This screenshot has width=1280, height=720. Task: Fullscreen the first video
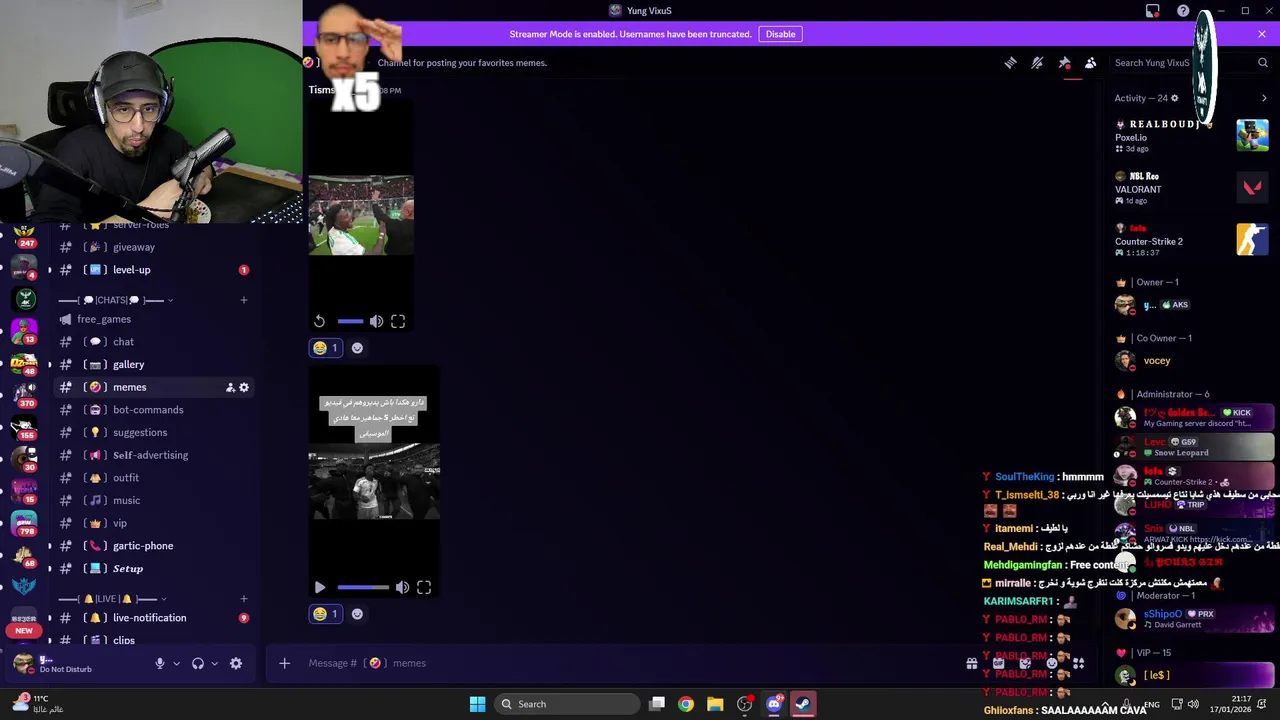[x=398, y=321]
